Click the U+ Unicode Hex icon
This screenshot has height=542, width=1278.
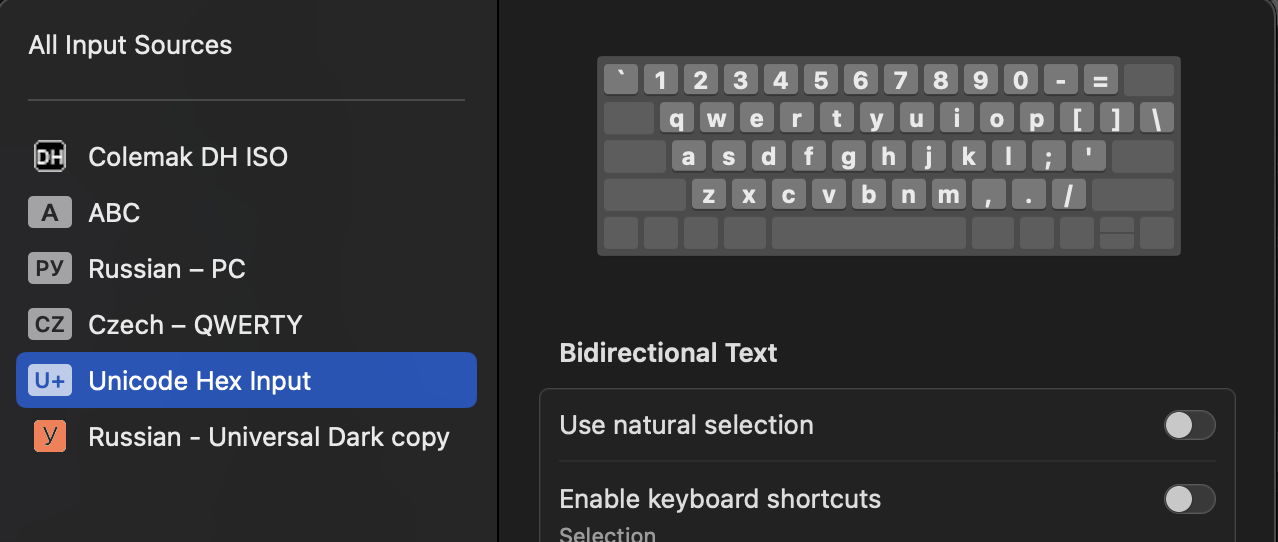pos(49,381)
